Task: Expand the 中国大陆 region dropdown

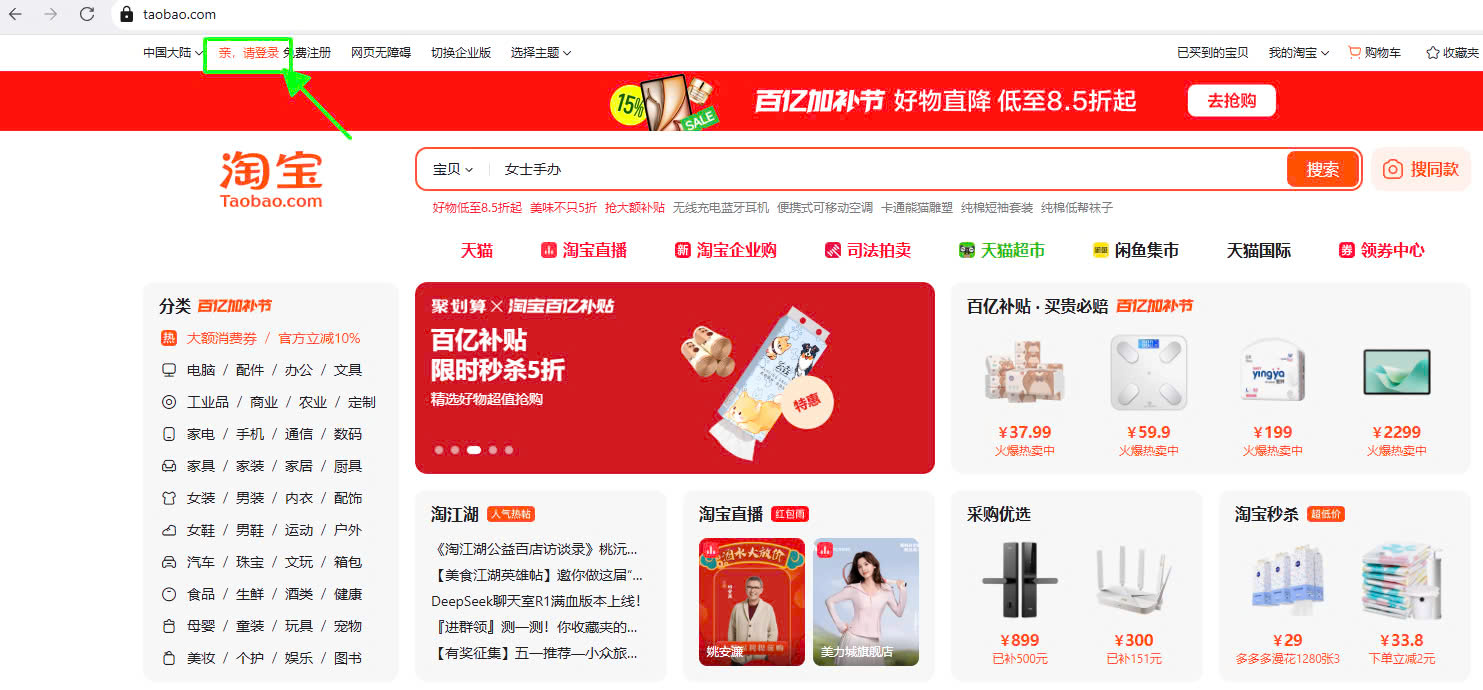Action: tap(173, 53)
